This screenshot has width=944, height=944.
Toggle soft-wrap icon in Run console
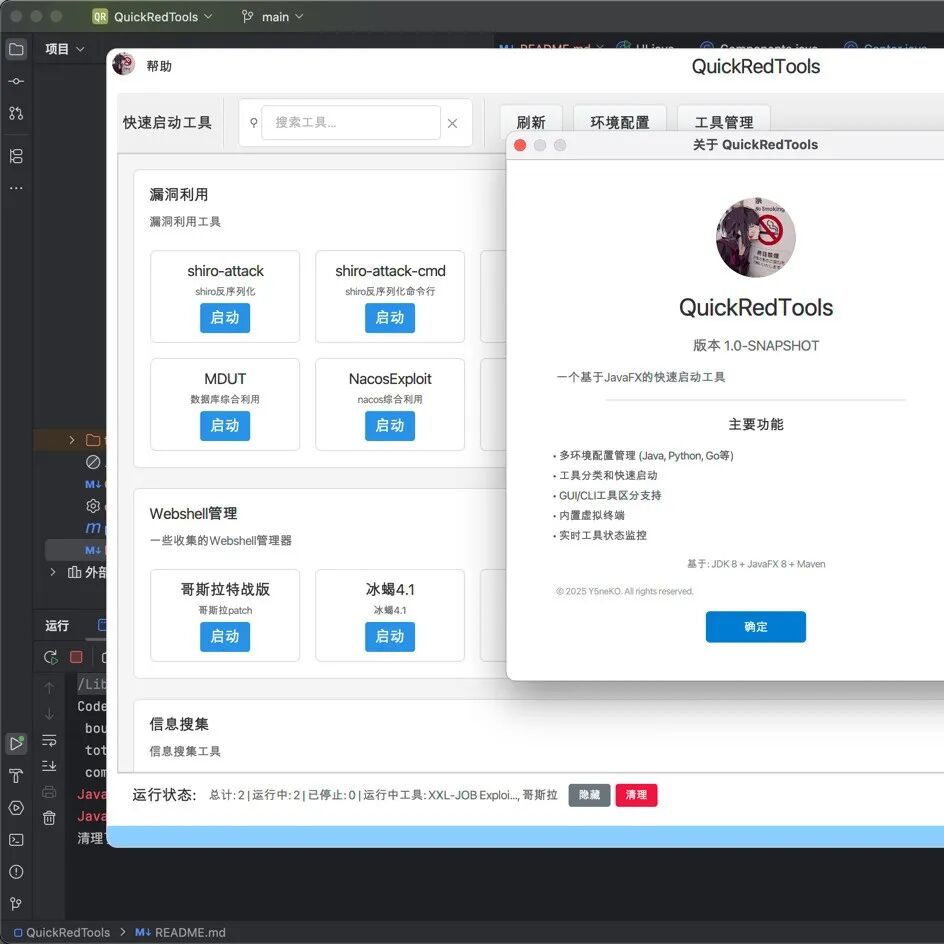49,740
